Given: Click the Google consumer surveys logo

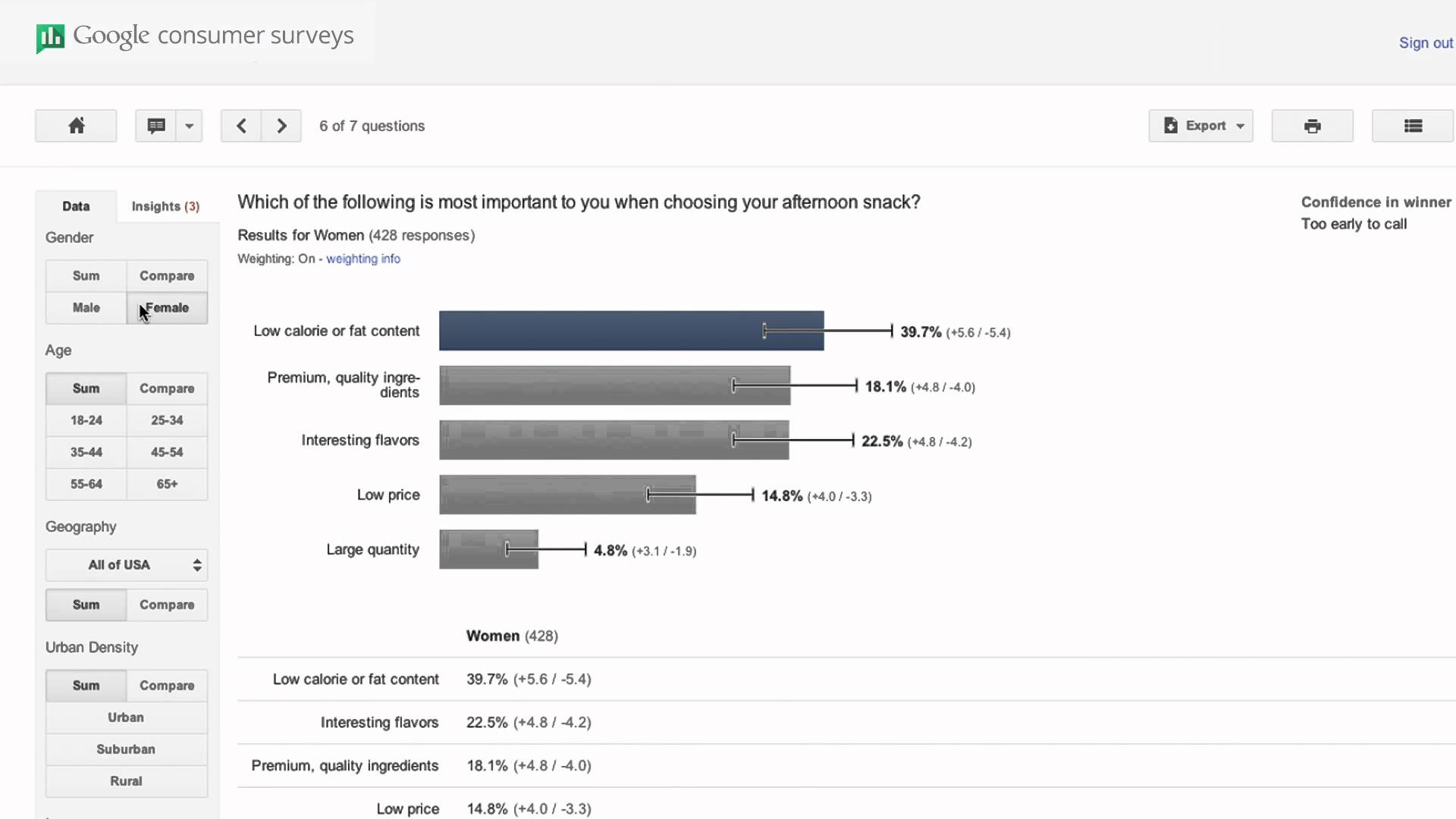Looking at the screenshot, I should tap(195, 36).
